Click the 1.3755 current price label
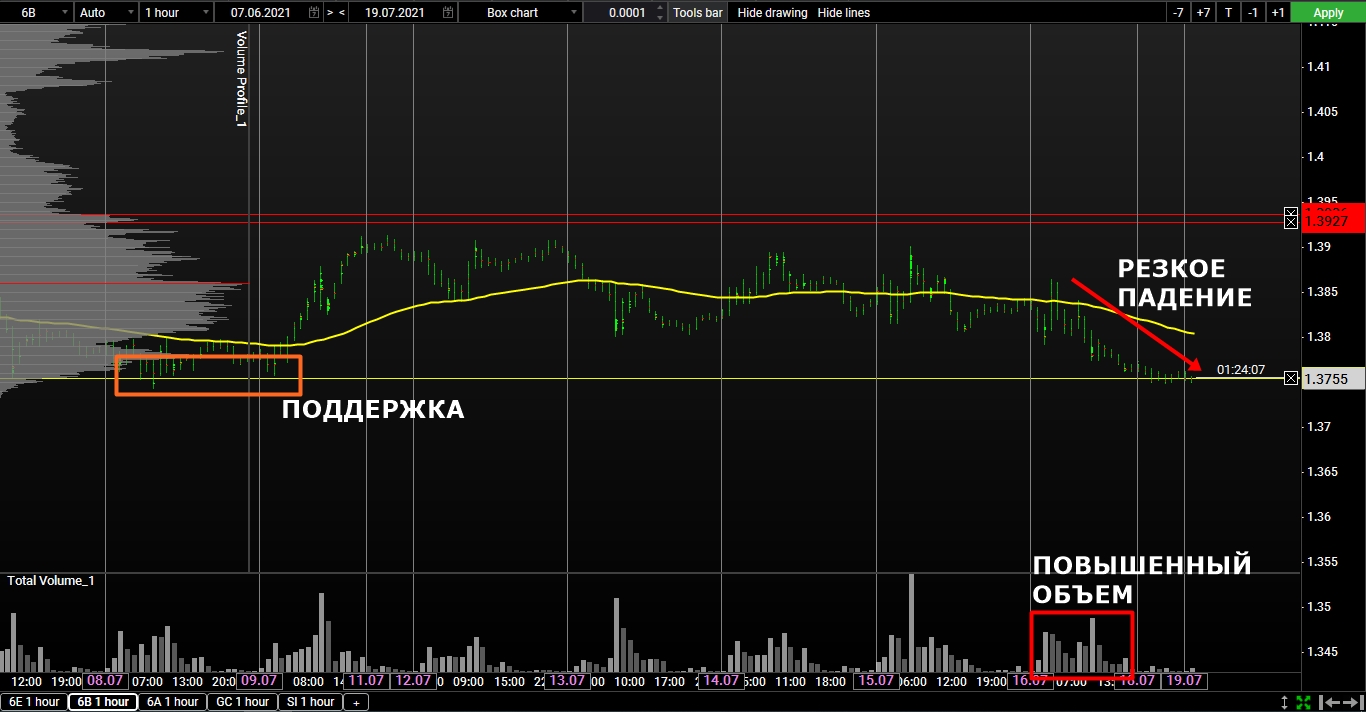 1333,379
